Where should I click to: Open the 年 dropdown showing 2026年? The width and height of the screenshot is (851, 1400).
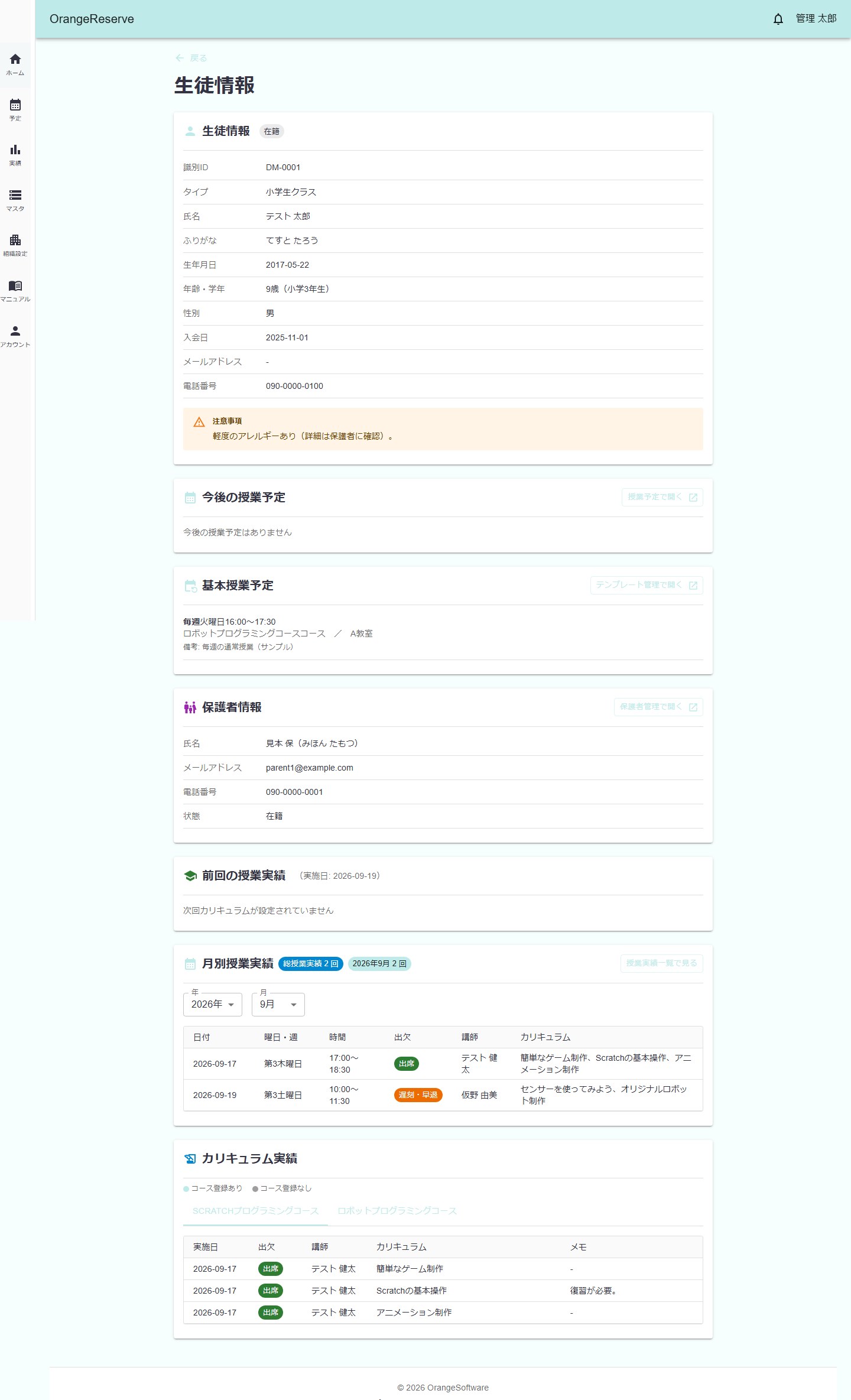[213, 1005]
